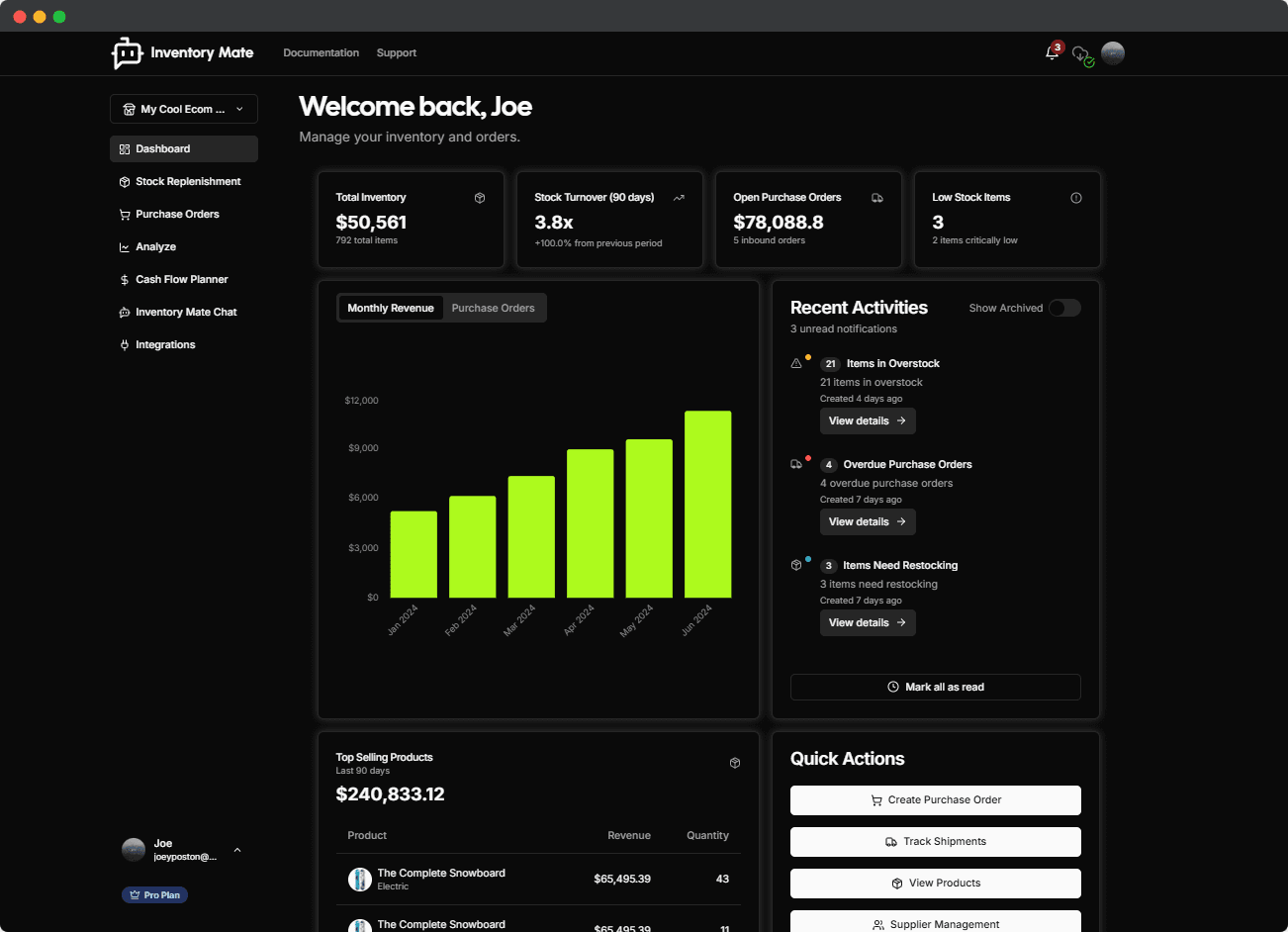
Task: Click the May 2024 revenue bar
Action: pyautogui.click(x=649, y=518)
